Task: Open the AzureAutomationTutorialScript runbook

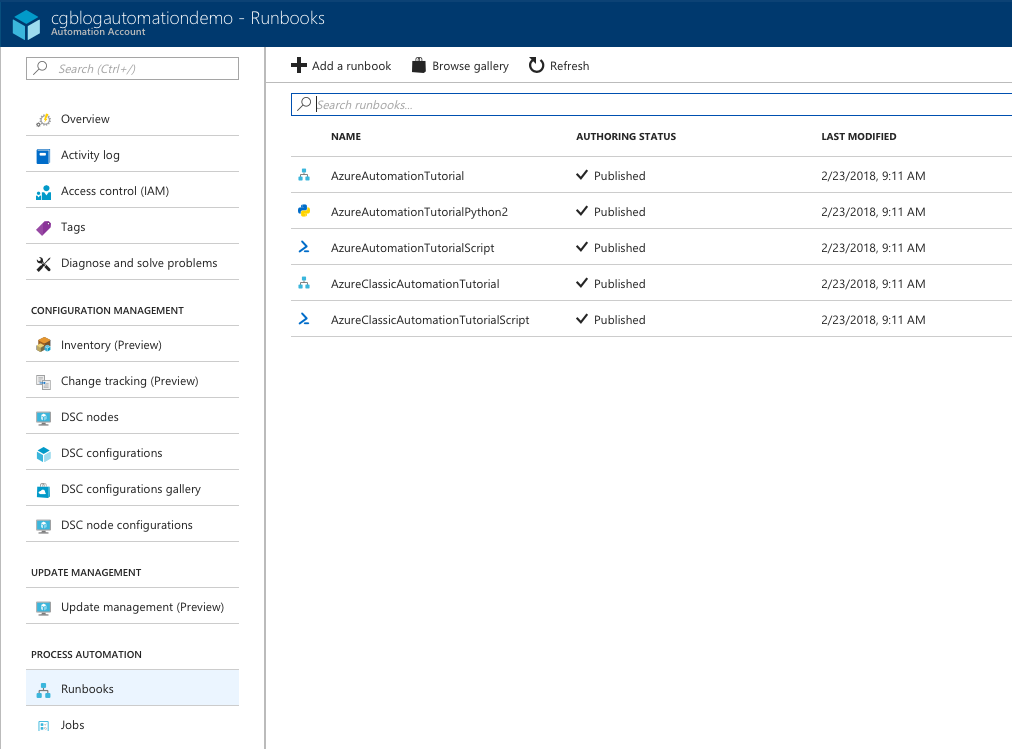Action: (x=412, y=248)
